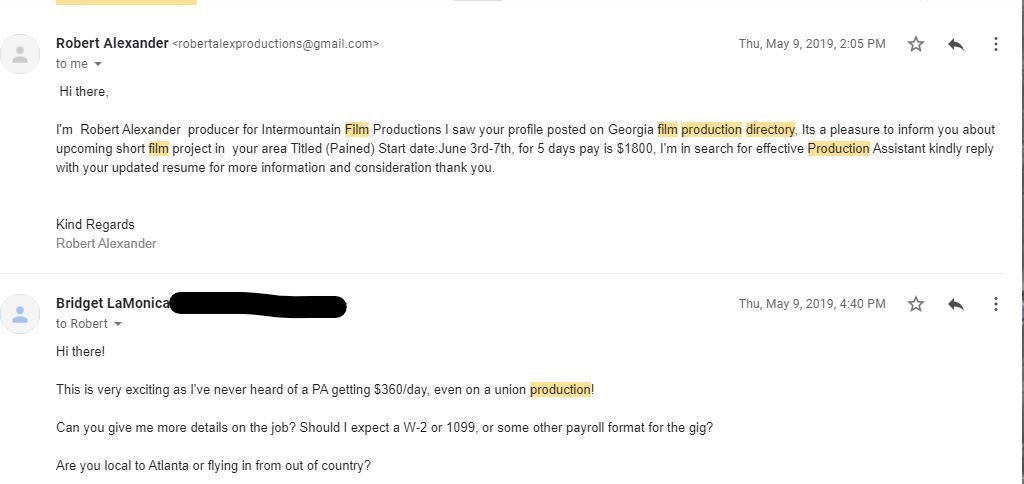Click Robert Alexander's profile avatar
Screen dimensions: 1024x484
click(22, 53)
